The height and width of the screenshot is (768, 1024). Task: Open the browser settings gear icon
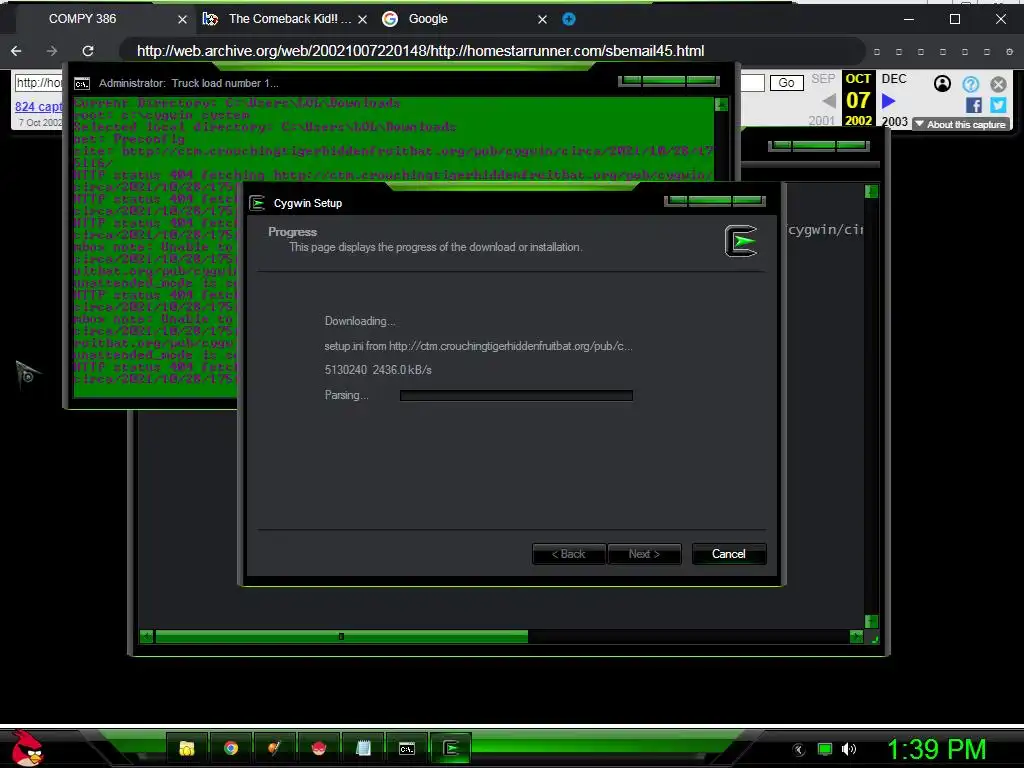[1009, 51]
